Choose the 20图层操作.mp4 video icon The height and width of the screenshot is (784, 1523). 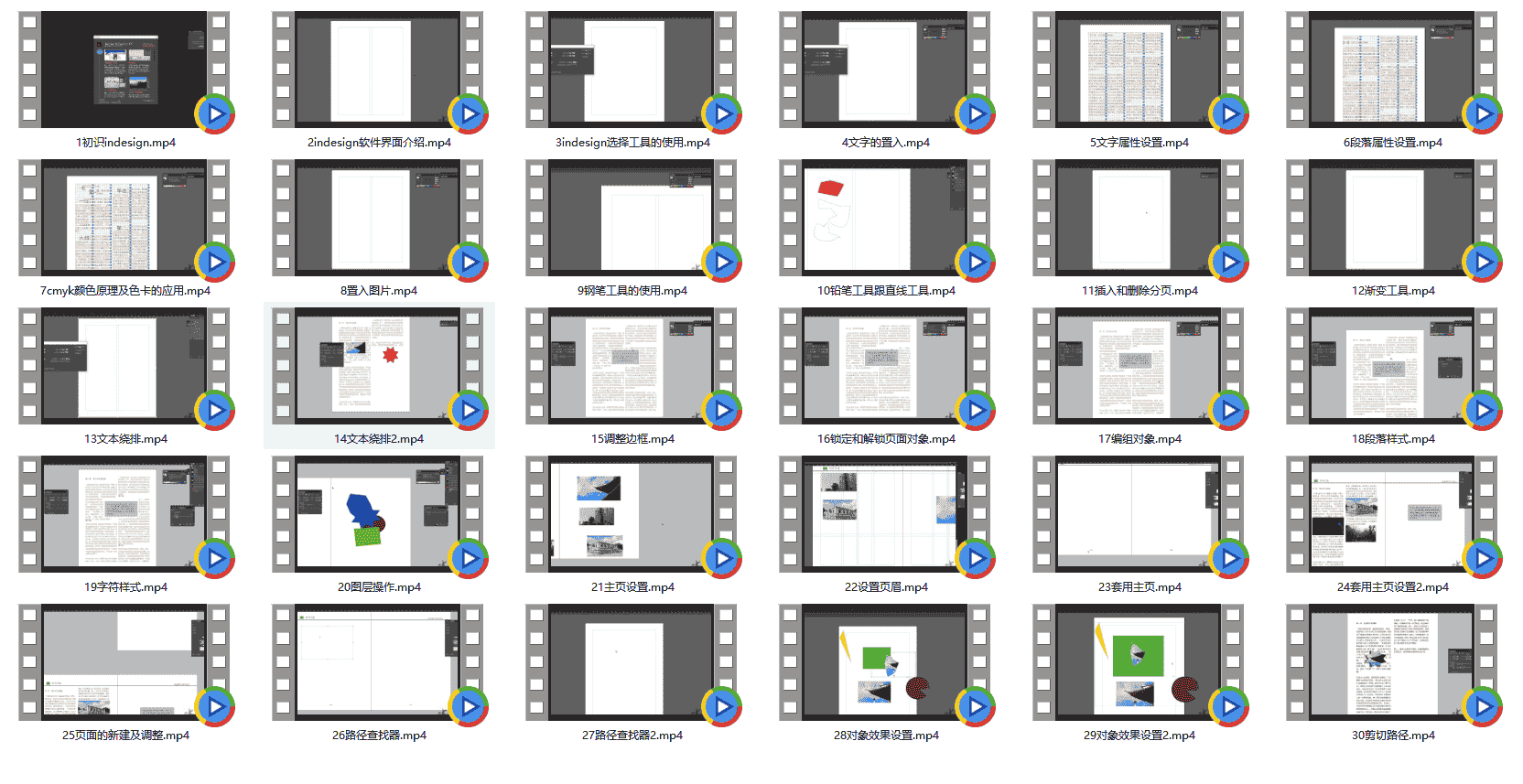[x=379, y=515]
